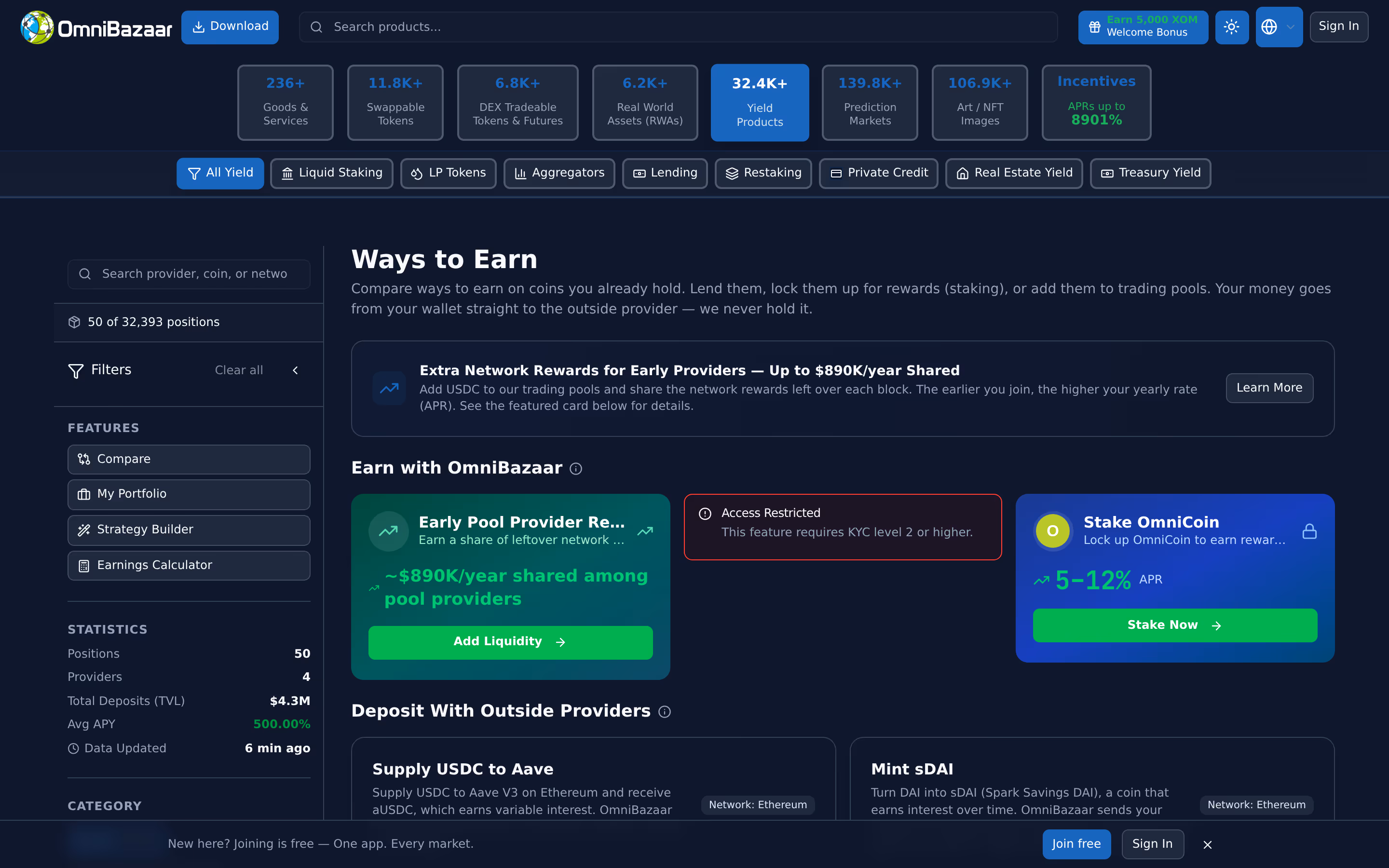Viewport: 1389px width, 868px height.
Task: Open the Earnings Calculator
Action: [x=189, y=566]
